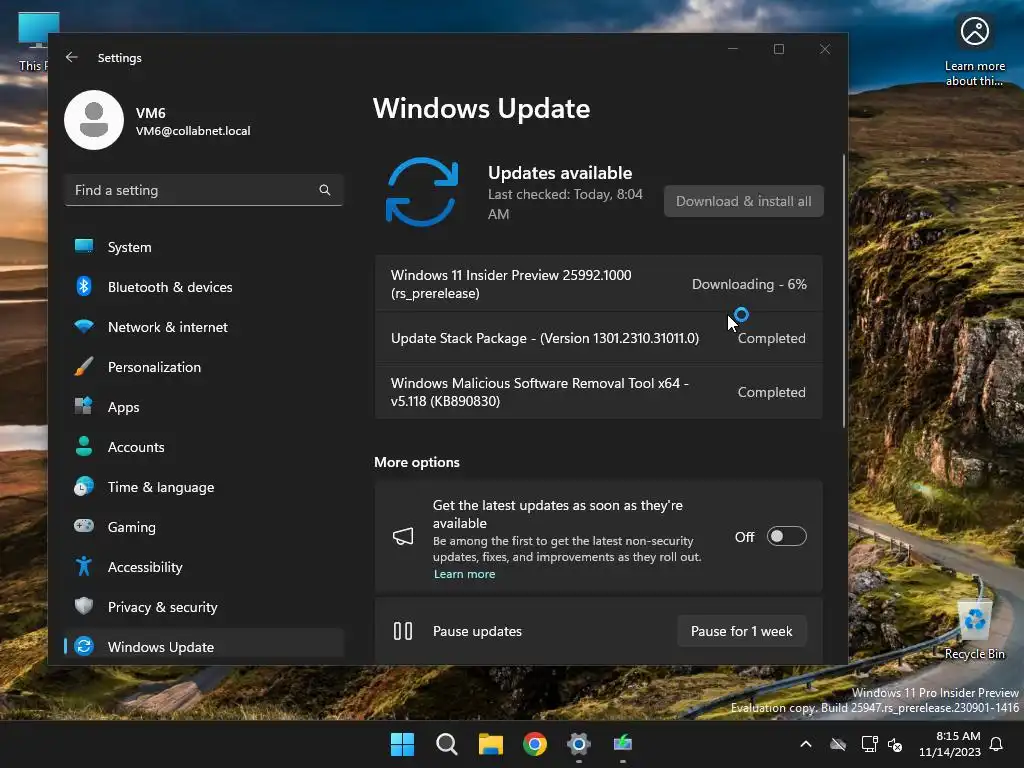Click Download & install all button
Viewport: 1024px width, 768px height.
[744, 201]
